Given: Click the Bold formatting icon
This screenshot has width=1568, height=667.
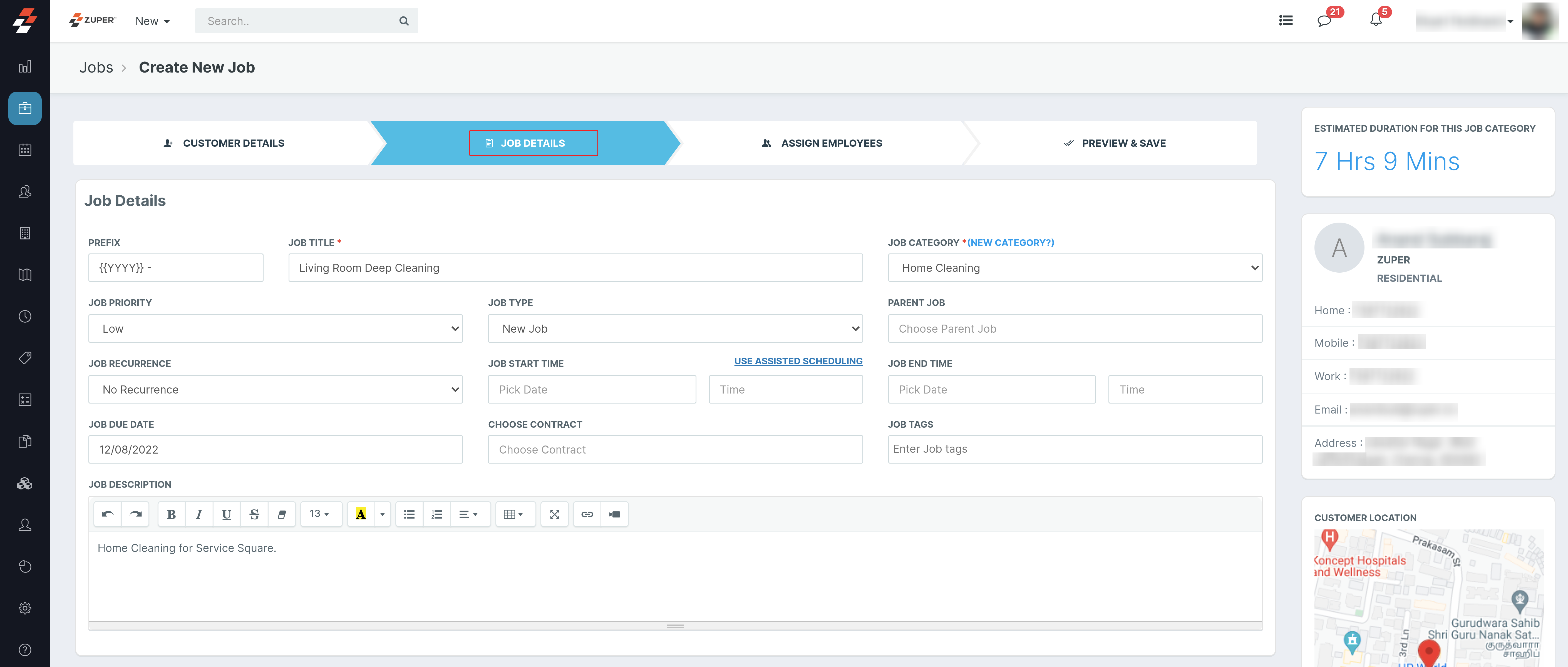Looking at the screenshot, I should (x=171, y=514).
